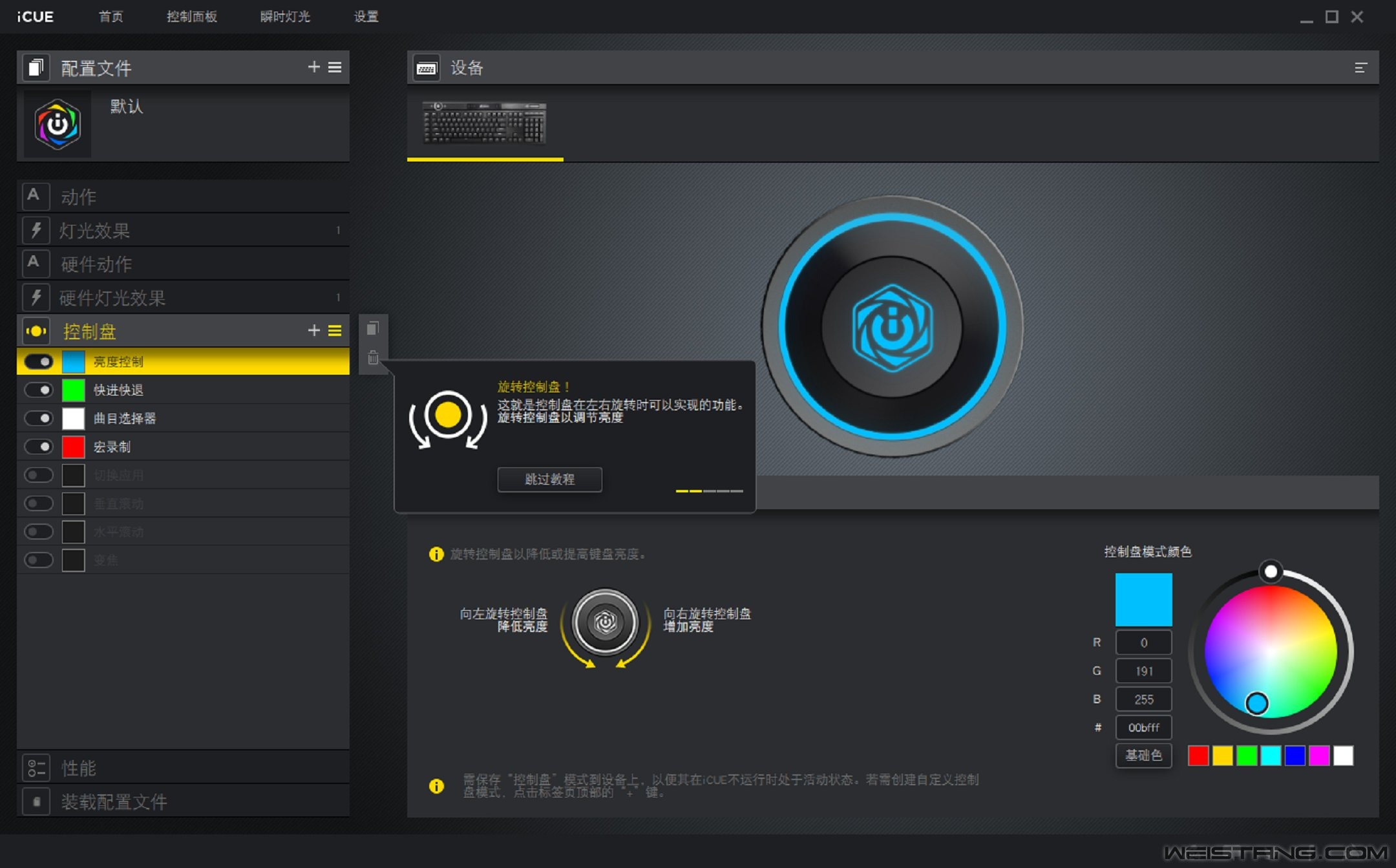The image size is (1396, 868).
Task: Click the 配置文件 profile panel icon
Action: (x=36, y=68)
